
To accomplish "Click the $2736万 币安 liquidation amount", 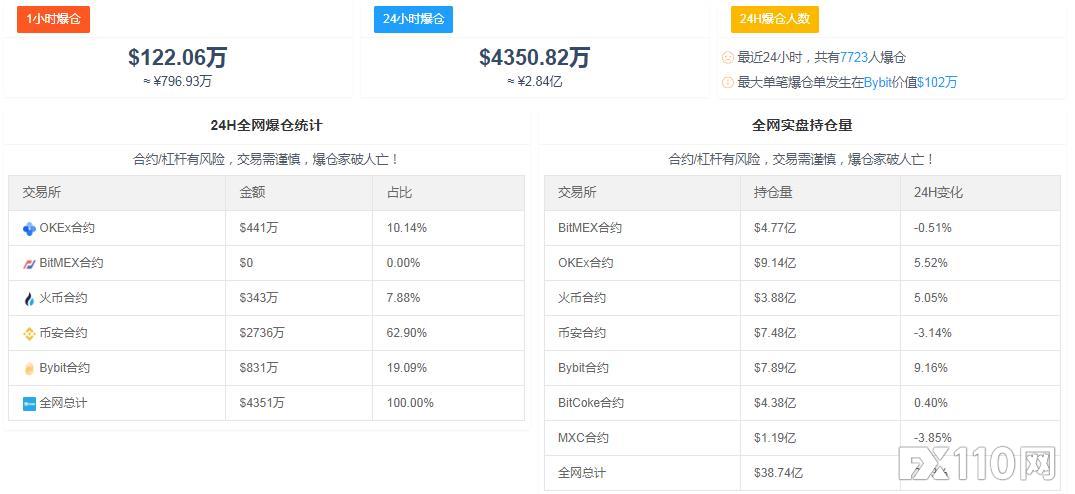I will [262, 333].
